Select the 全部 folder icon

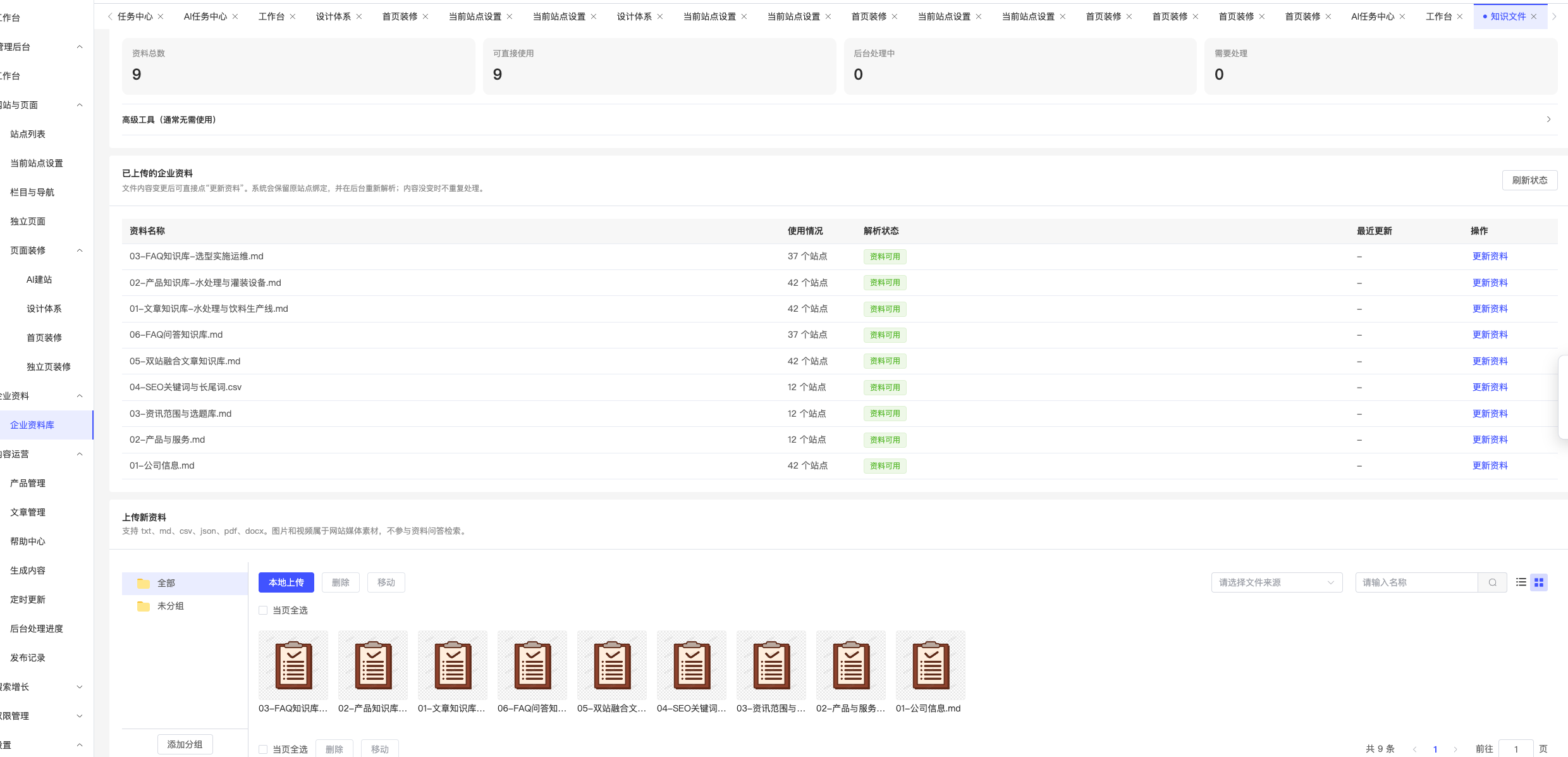coord(144,583)
